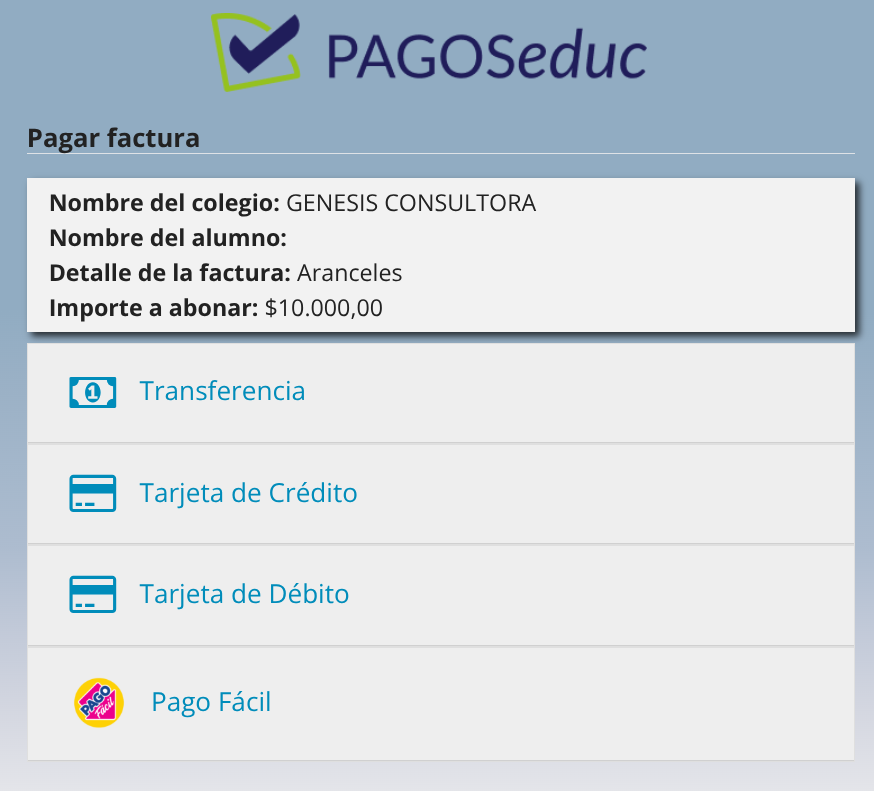Click the card icon next to Tarjeta de Débito
Screen dimensions: 874x791
[x=92, y=595]
